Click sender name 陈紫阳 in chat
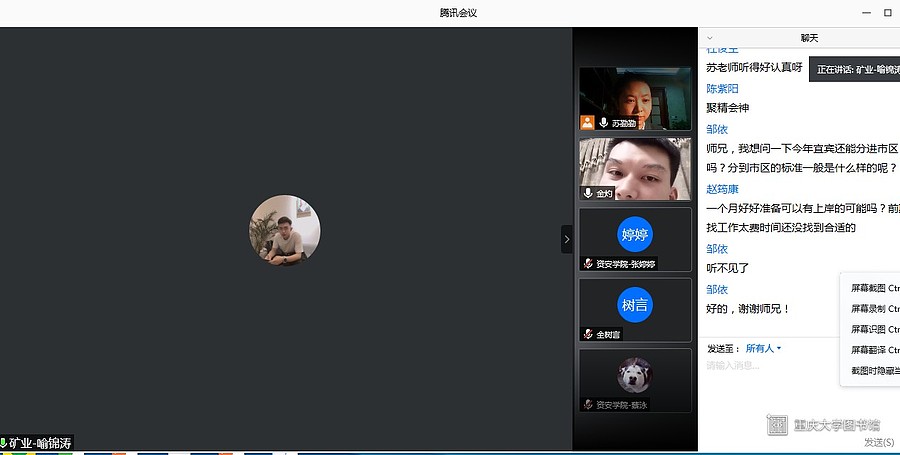900x455 pixels. [722, 89]
